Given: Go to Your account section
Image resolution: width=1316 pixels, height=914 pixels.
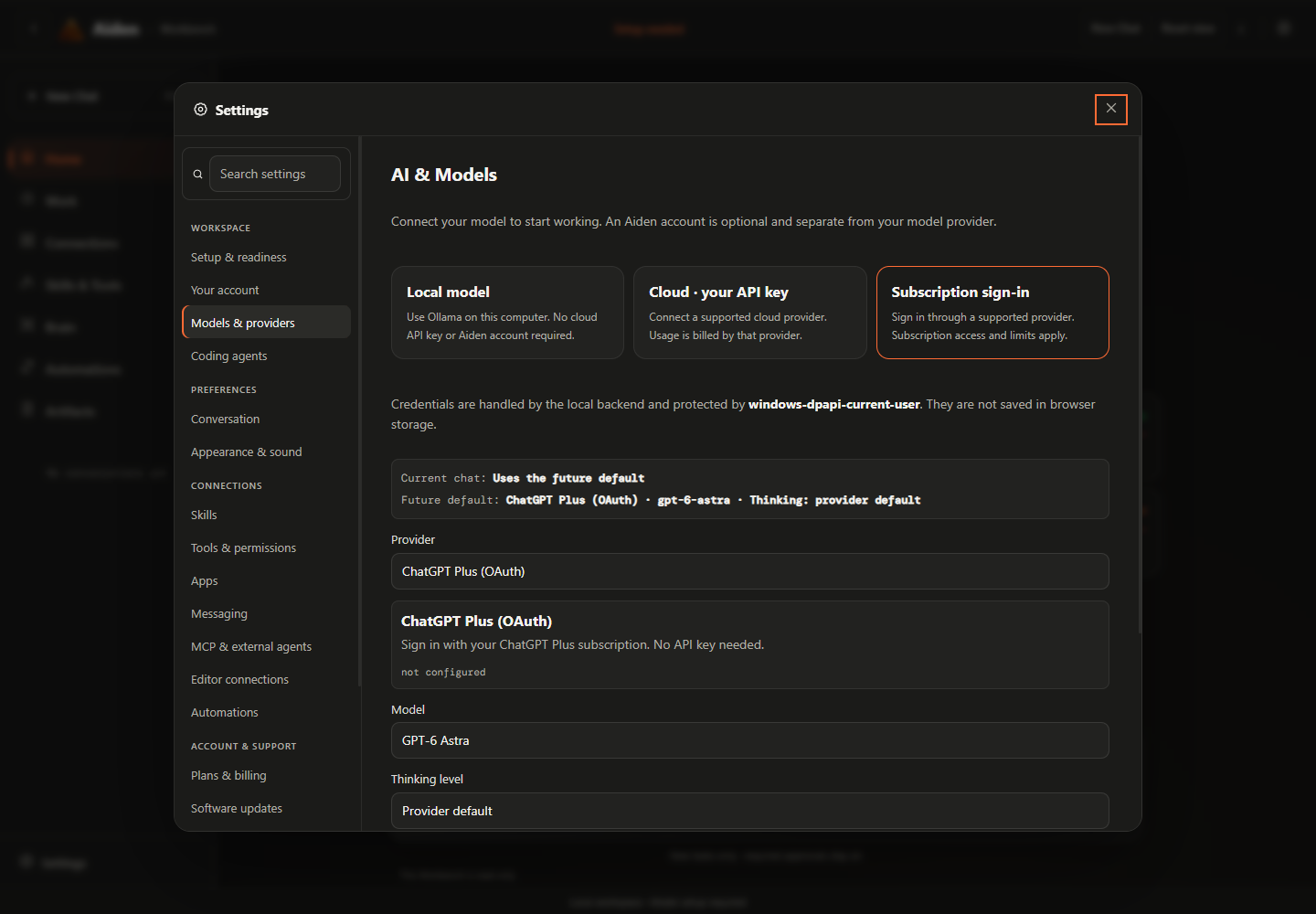Looking at the screenshot, I should (267, 291).
